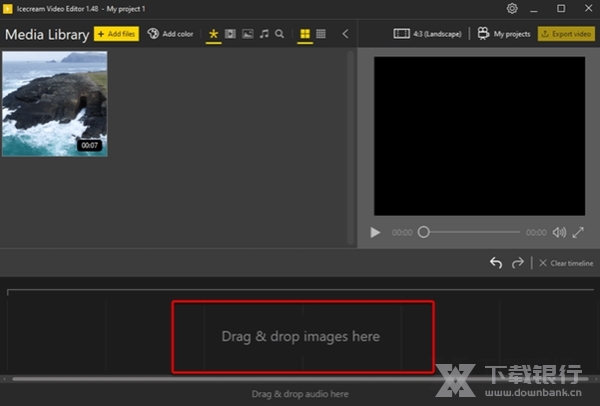Viewport: 600px width, 406px height.
Task: Collapse the Media Library panel
Action: click(x=345, y=34)
